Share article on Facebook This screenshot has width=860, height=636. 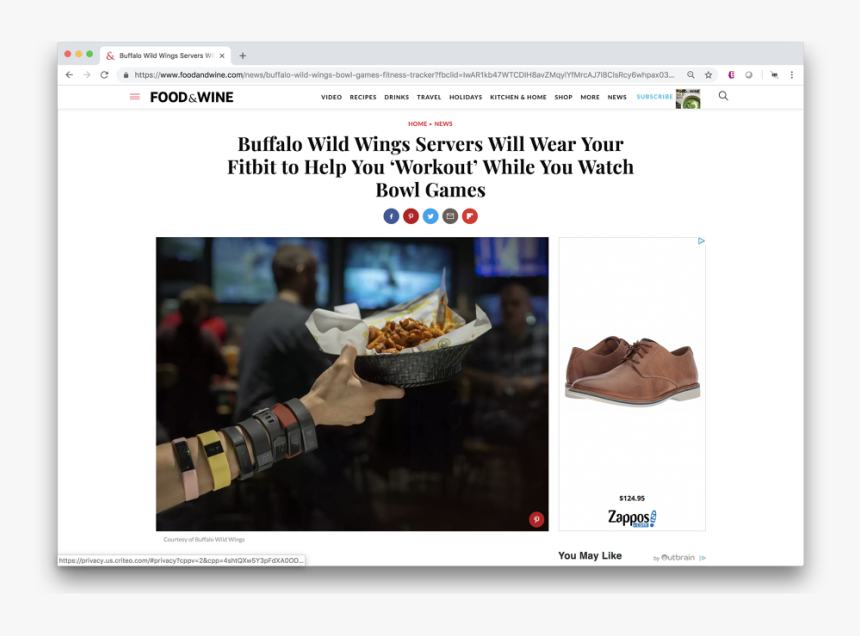click(391, 216)
